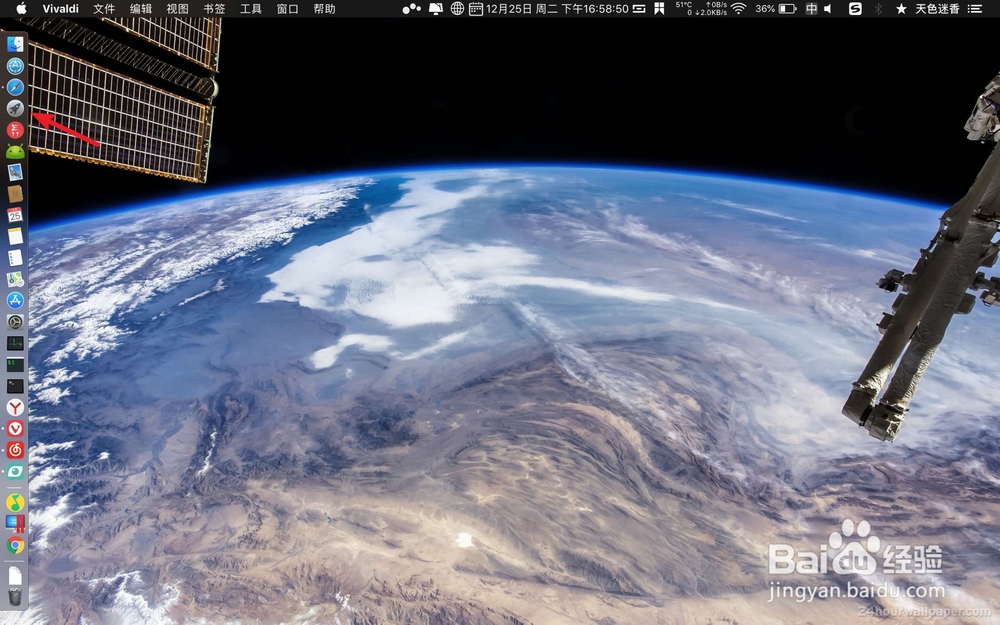Open the 编辑 menu

141,9
